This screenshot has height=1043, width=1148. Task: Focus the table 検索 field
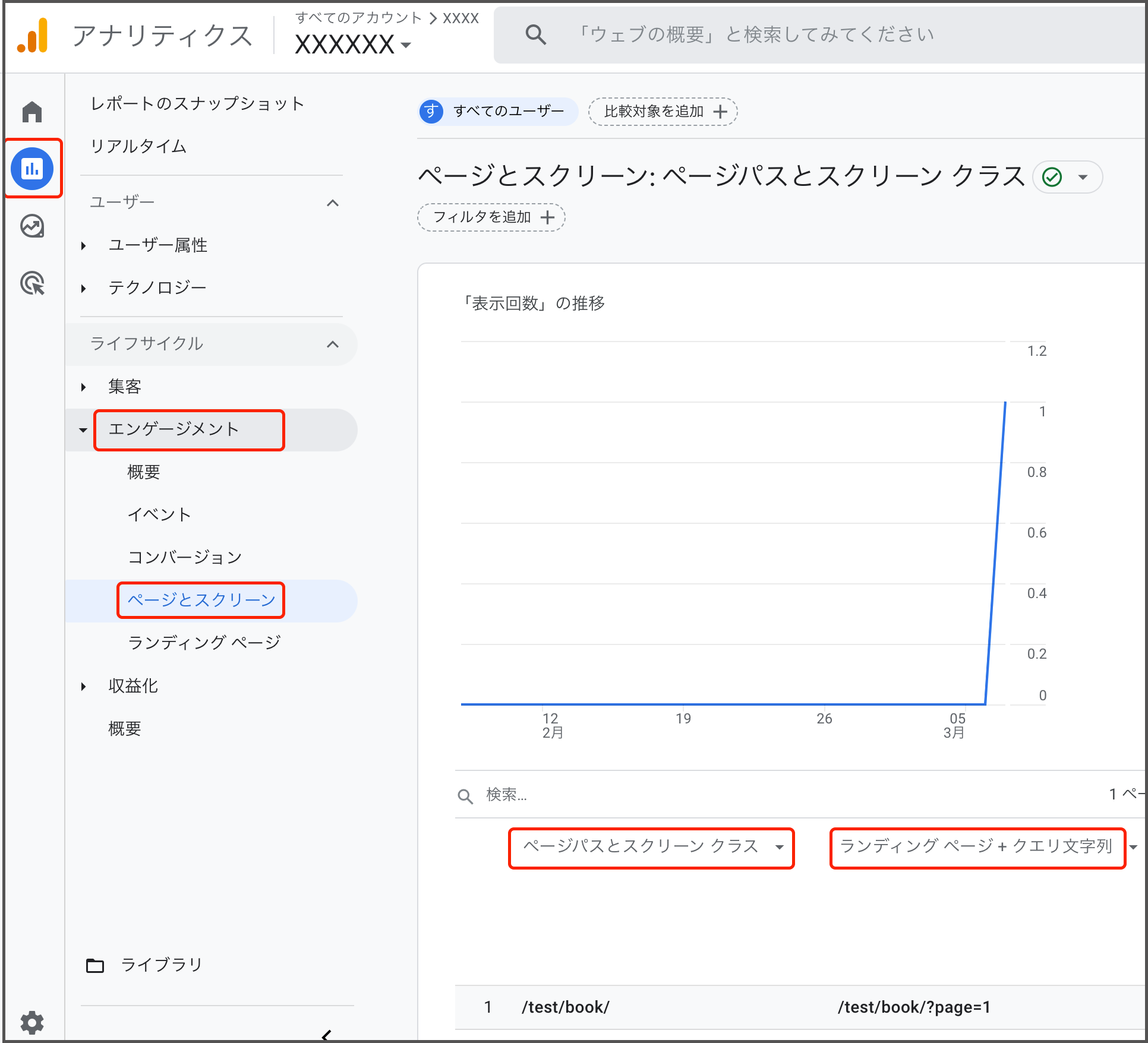coord(772,795)
